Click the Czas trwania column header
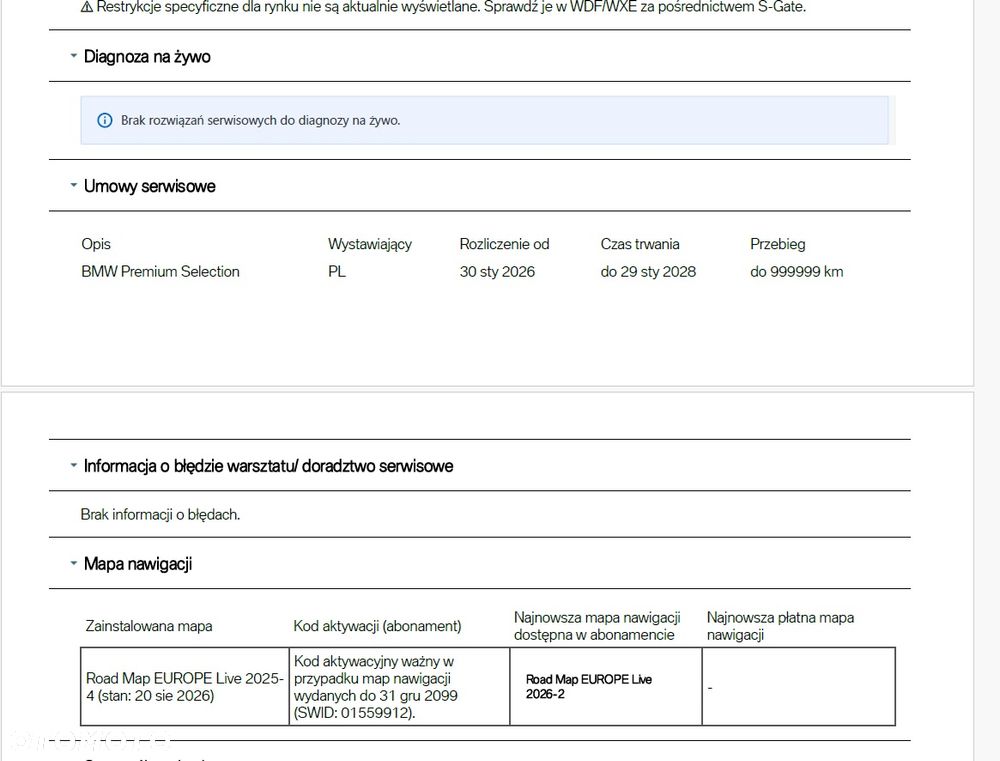The height and width of the screenshot is (761, 1000). pos(640,244)
